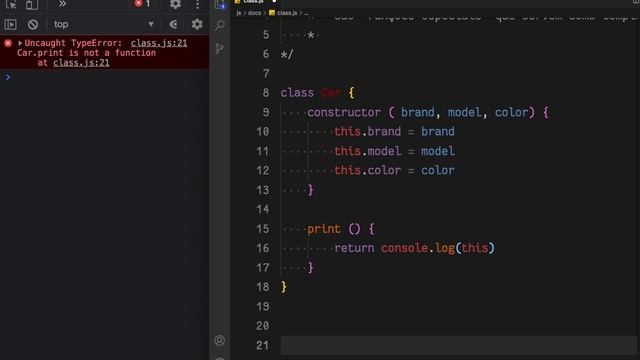Image resolution: width=640 pixels, height=360 pixels.
Task: Open DevTools settings gear in top bar
Action: (176, 4)
